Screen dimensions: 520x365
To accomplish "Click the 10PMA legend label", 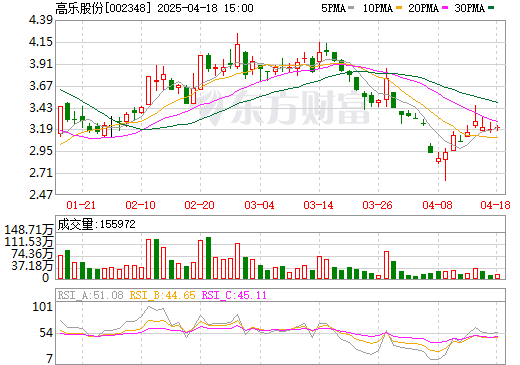I will [x=378, y=8].
